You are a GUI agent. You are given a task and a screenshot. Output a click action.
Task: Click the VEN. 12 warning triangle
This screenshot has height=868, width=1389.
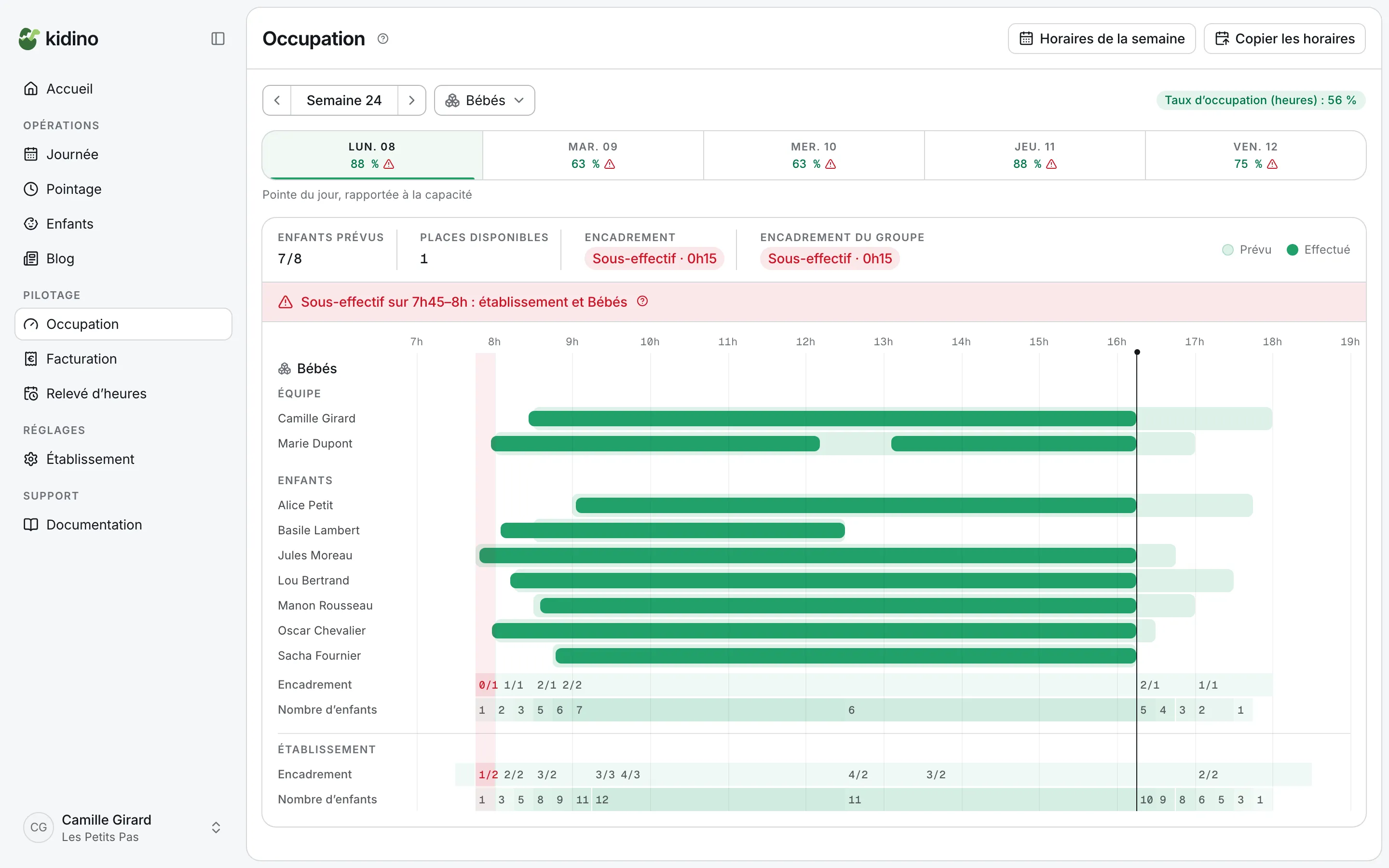[x=1272, y=164]
